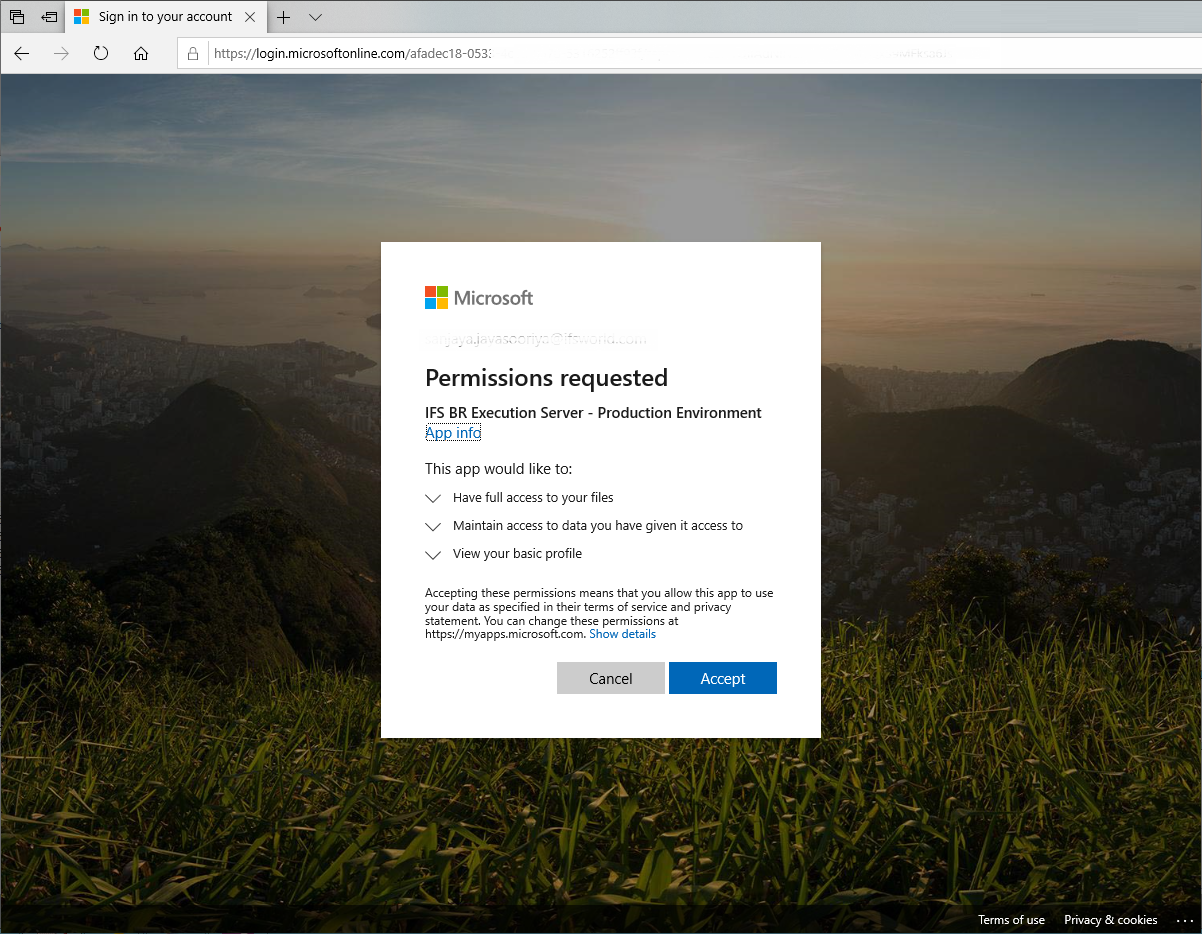Screen dimensions: 1202x934
Task: Close the Sign in to your account tab
Action: coord(250,17)
